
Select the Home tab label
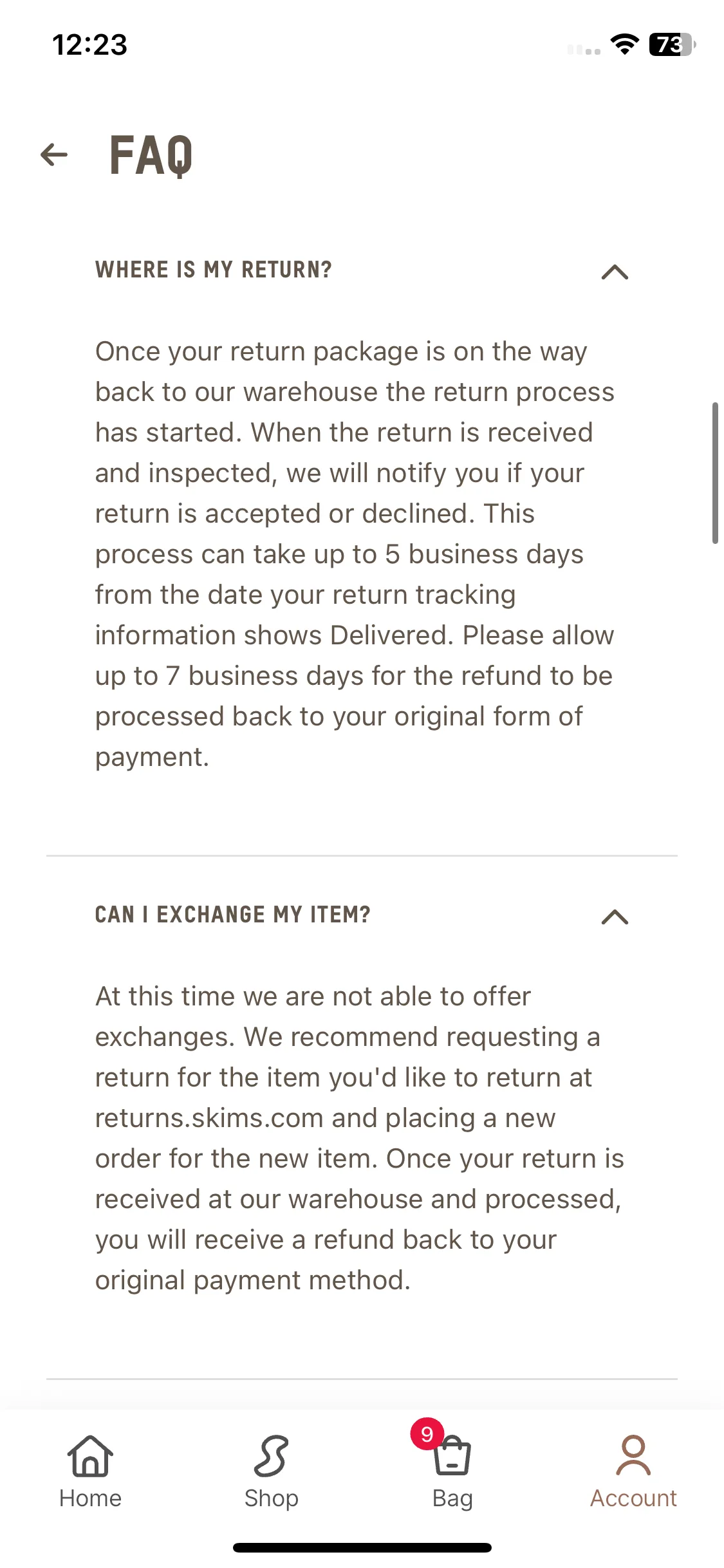coord(90,1498)
